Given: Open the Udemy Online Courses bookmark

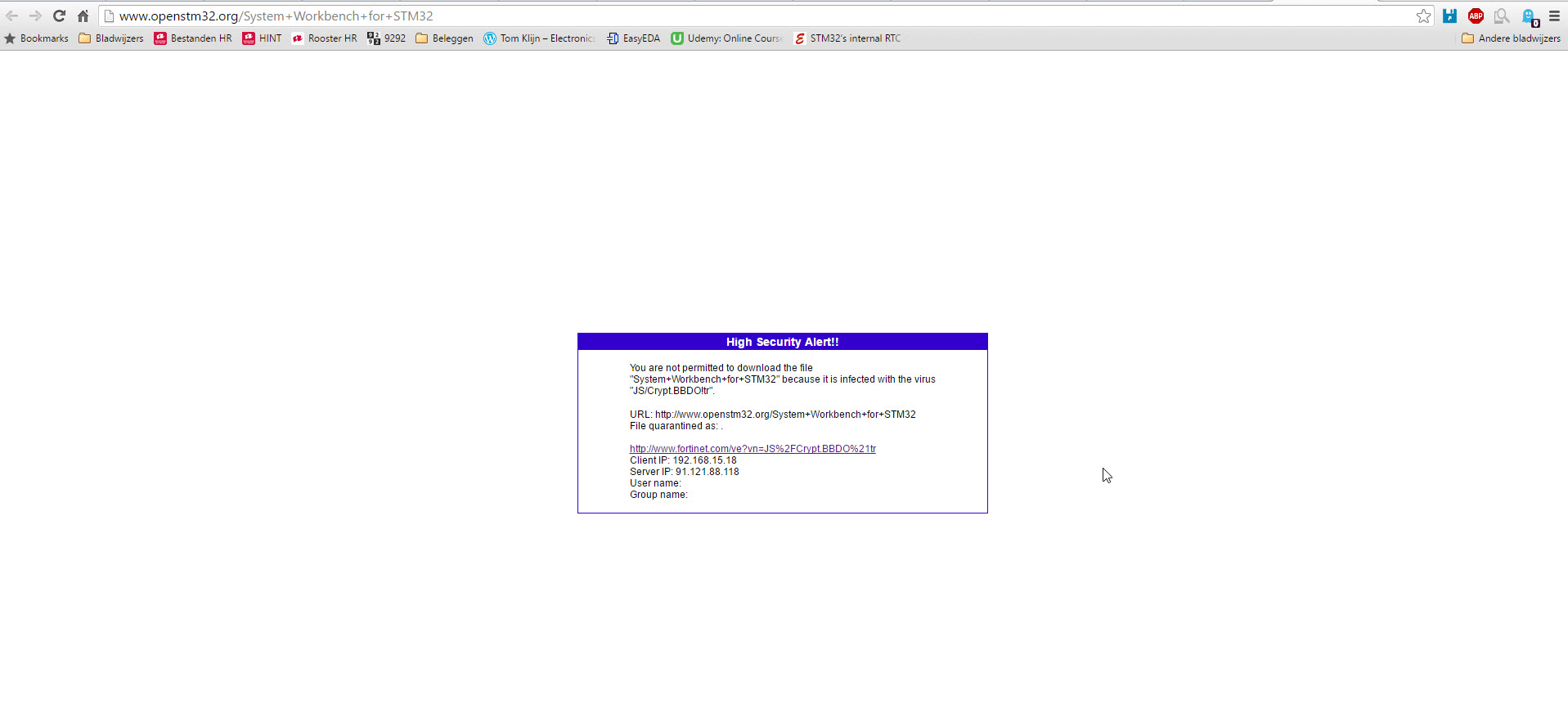Looking at the screenshot, I should 726,38.
